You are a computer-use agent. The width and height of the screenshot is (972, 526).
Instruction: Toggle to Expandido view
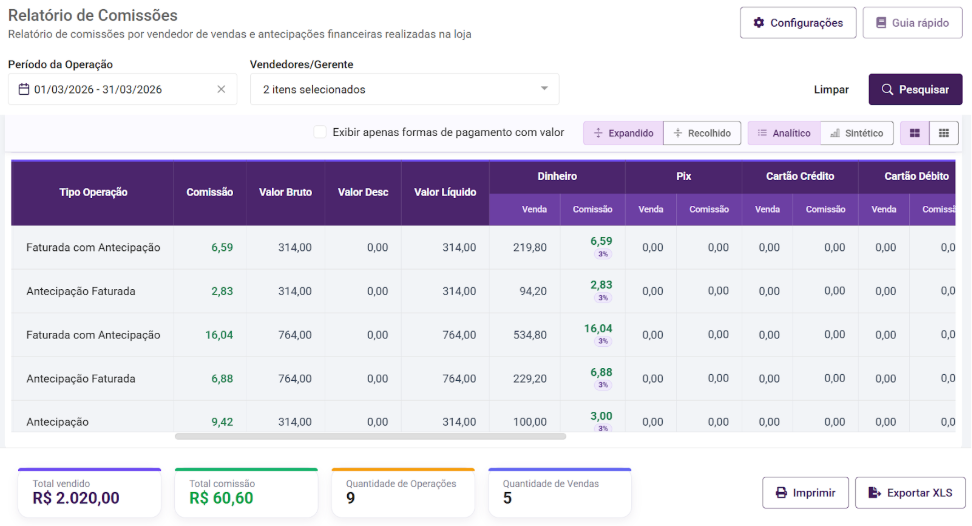623,133
